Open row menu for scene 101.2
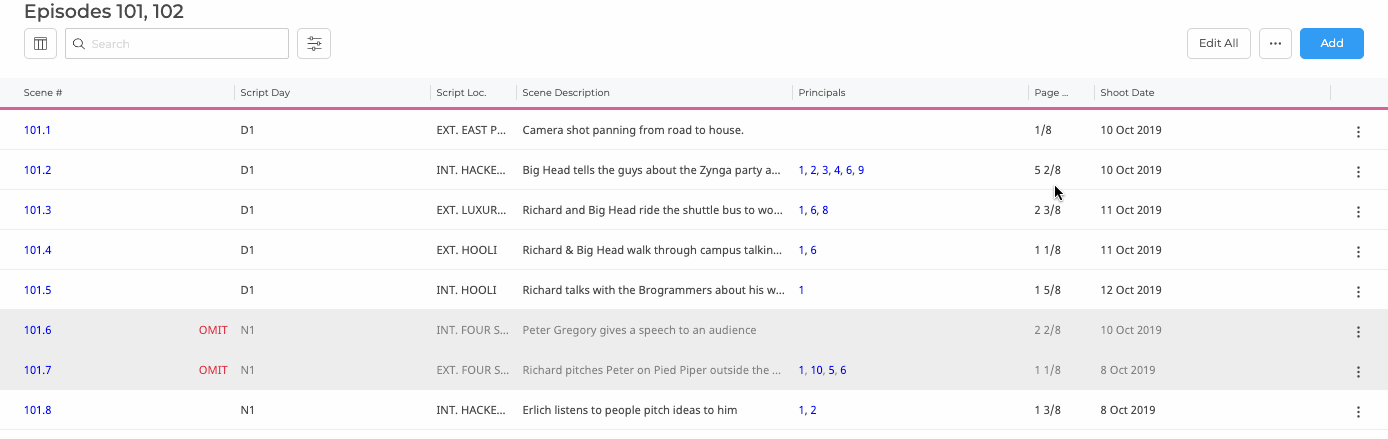 coord(1358,171)
